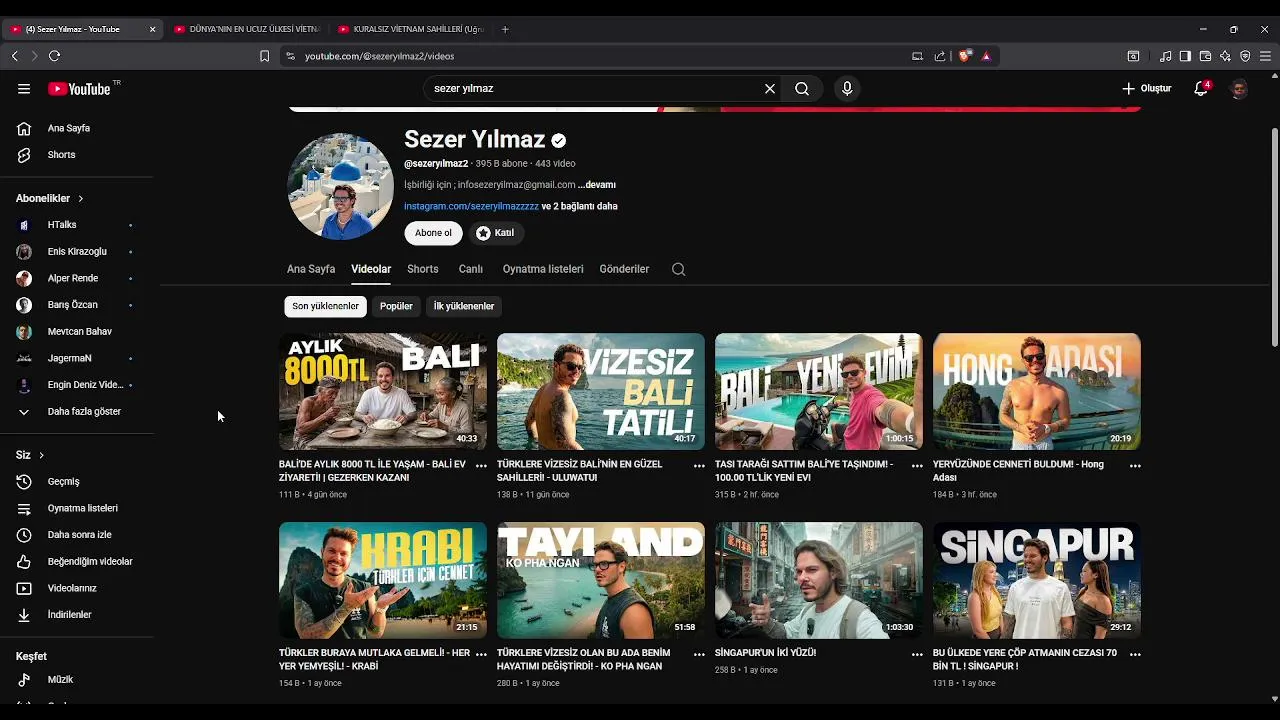
Task: Show ve 2 bağlantı daha links
Action: (579, 206)
